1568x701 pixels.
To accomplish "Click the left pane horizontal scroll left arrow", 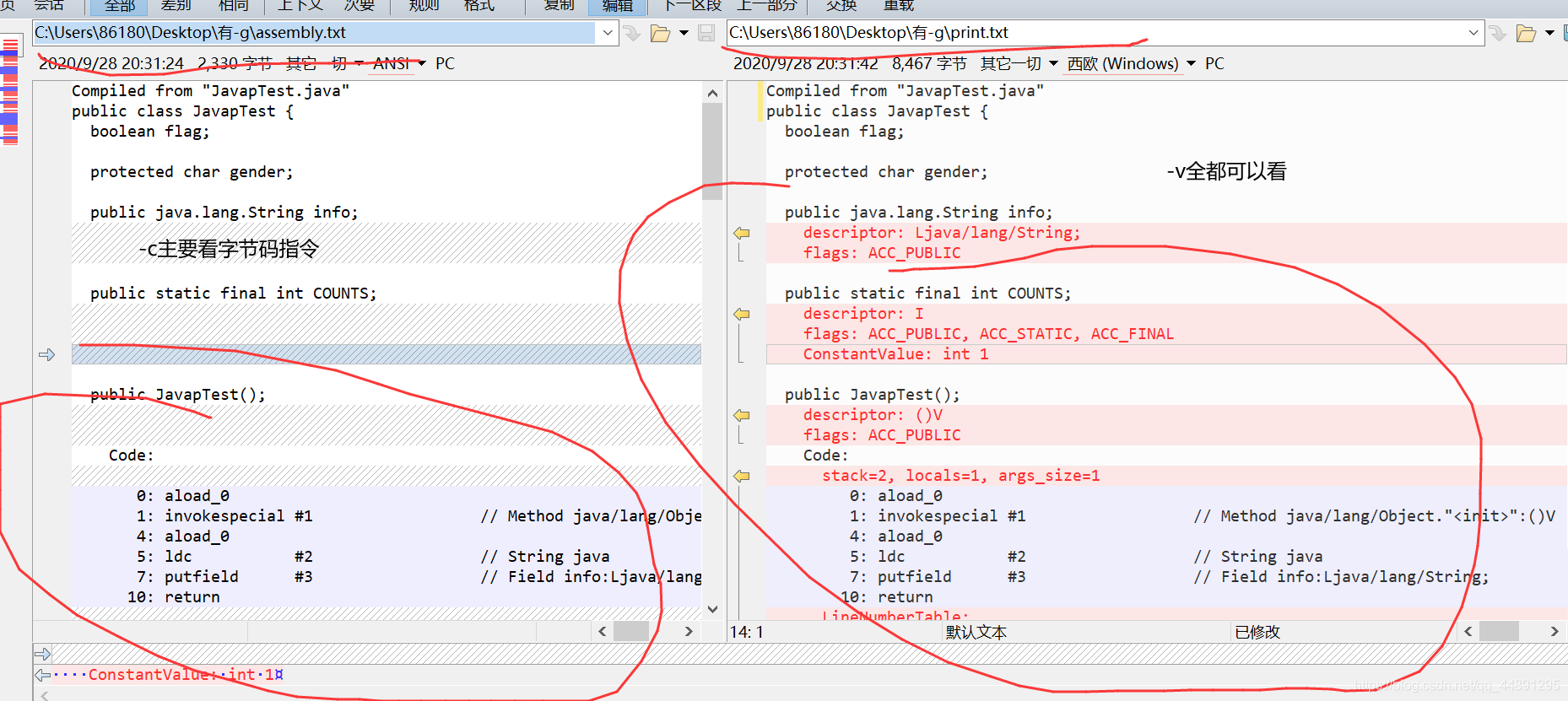I will tap(602, 631).
